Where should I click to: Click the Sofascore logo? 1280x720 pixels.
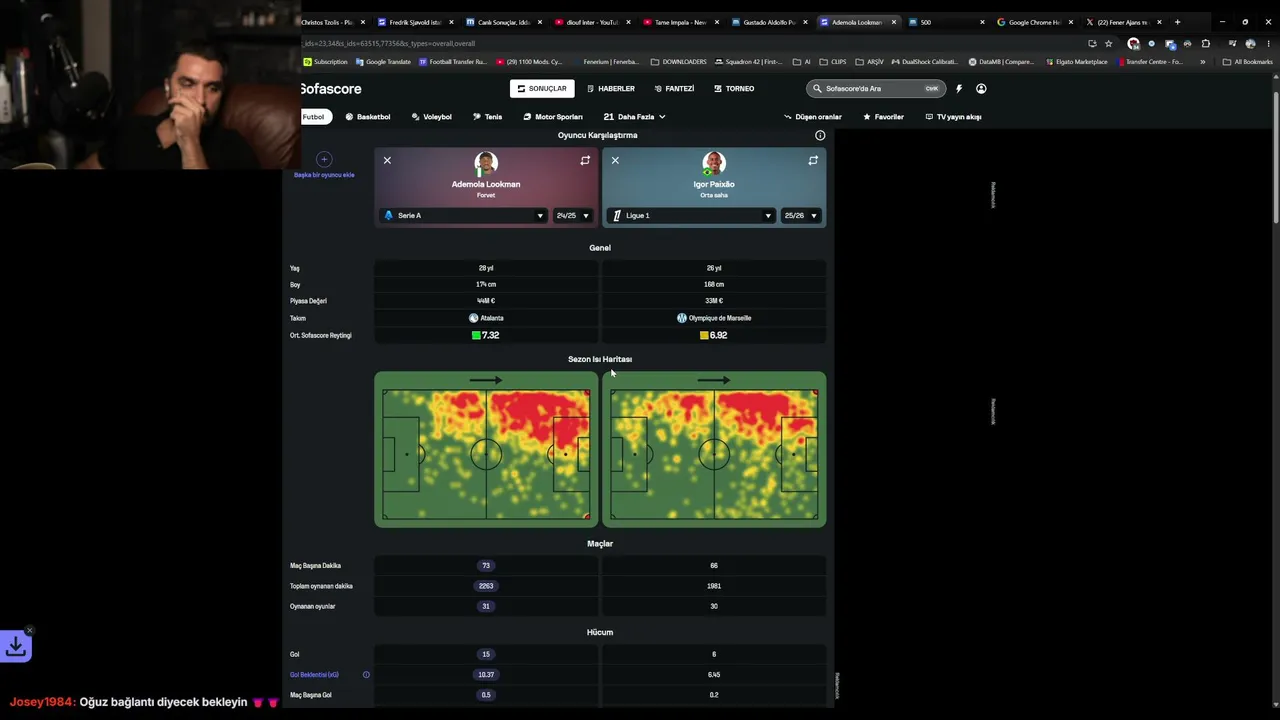(x=331, y=89)
